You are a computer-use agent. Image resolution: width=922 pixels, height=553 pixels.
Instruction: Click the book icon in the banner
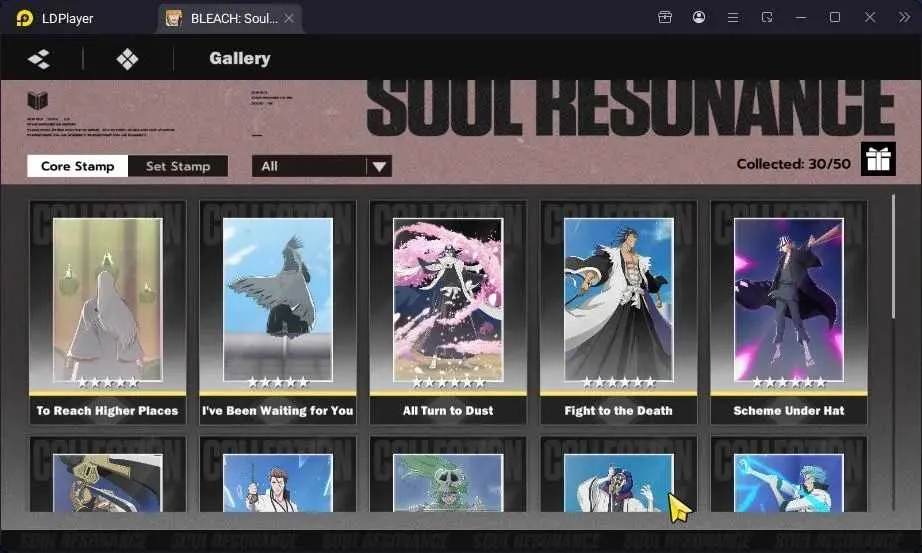click(x=37, y=101)
